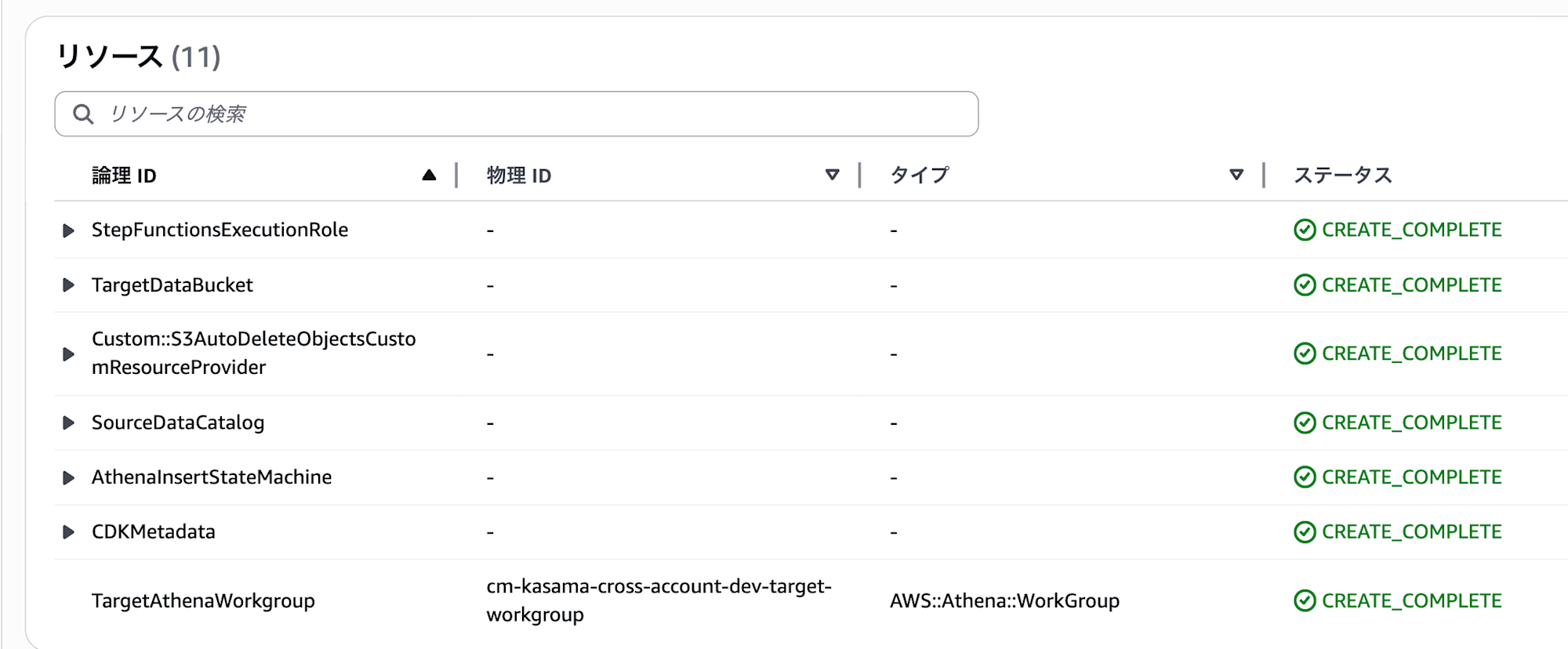This screenshot has height=649, width=1568.
Task: Click the search magnifier icon
Action: (83, 114)
